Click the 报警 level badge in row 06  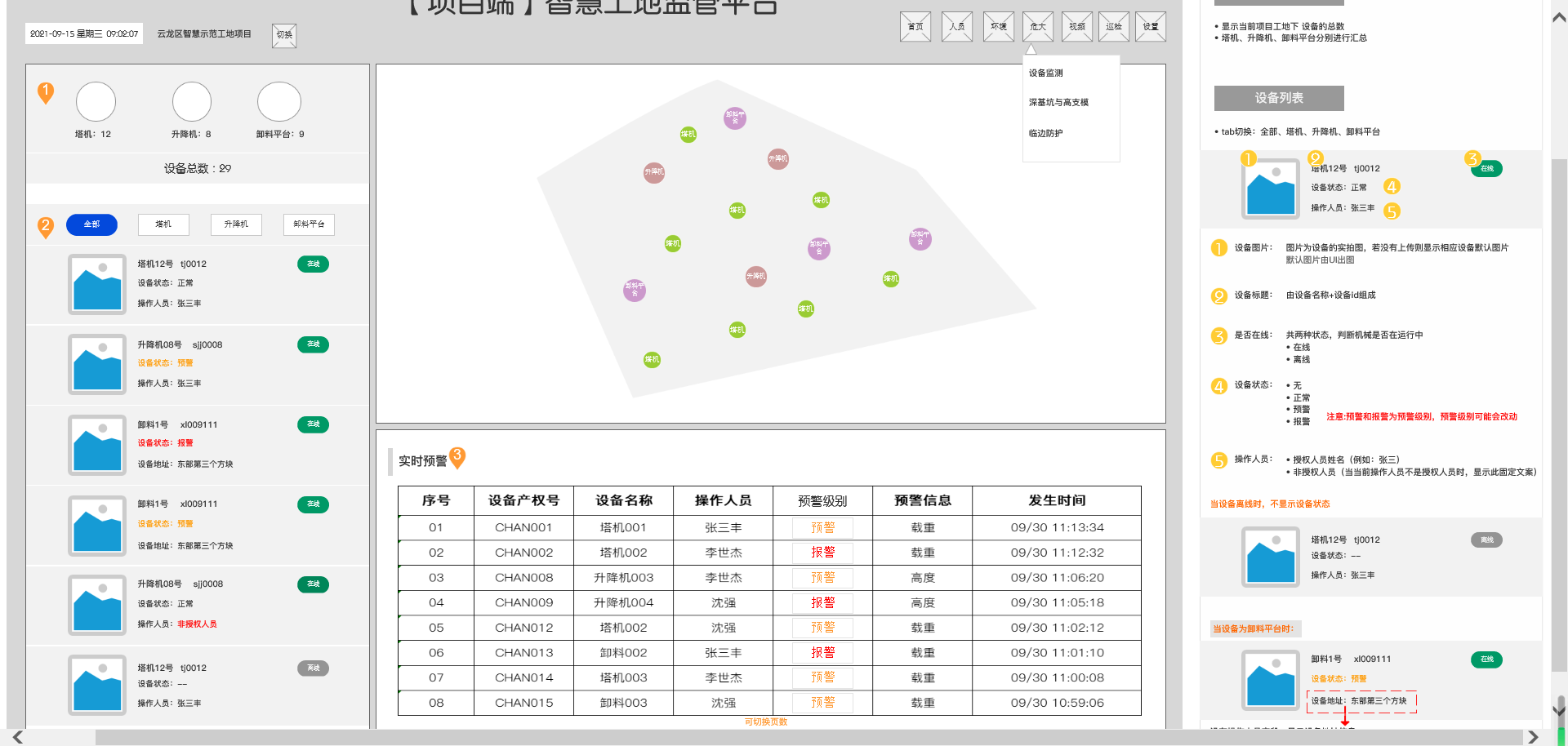(x=823, y=653)
